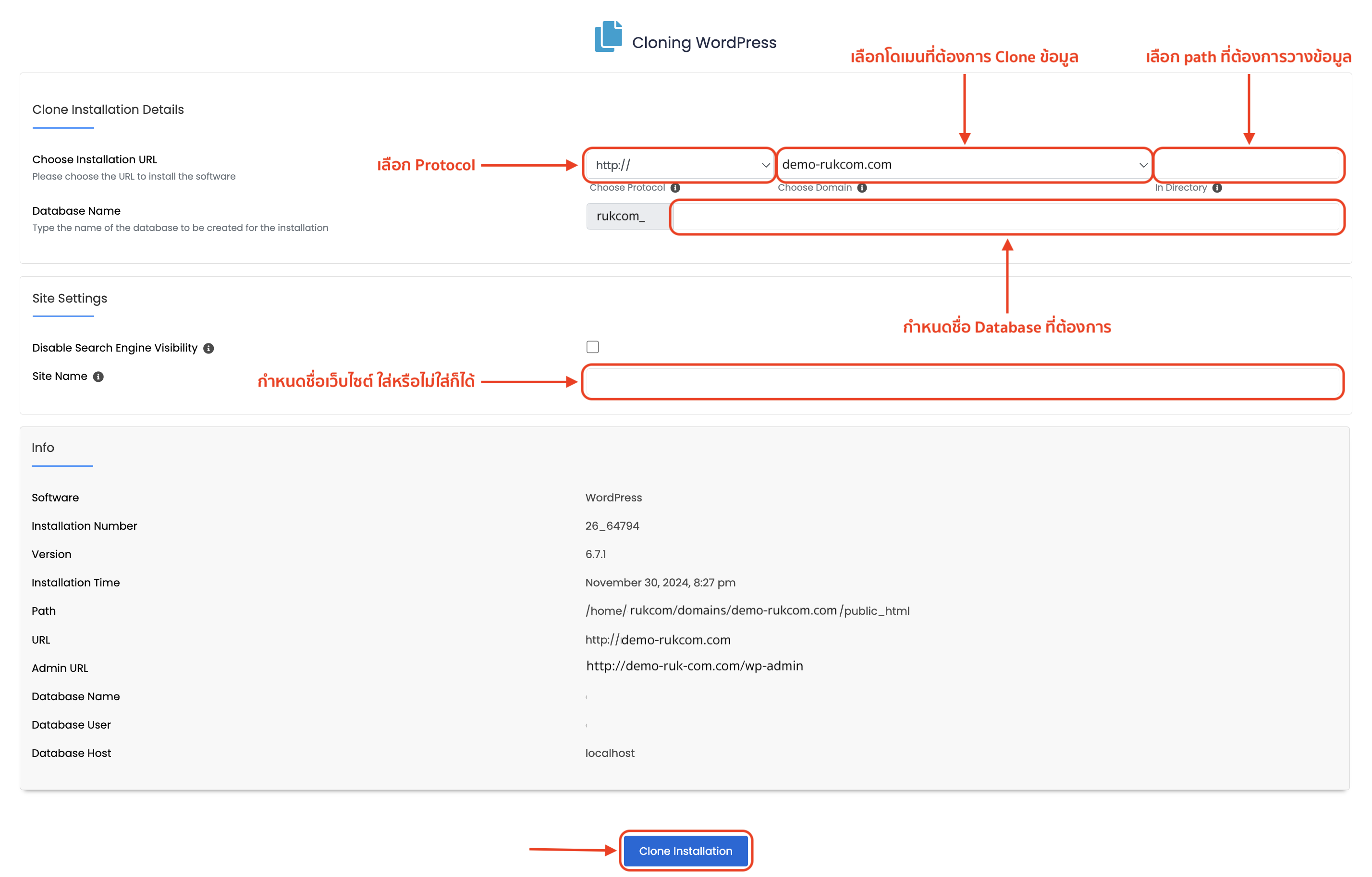Click the In Directory input field
The image size is (1372, 877).
click(x=1249, y=165)
